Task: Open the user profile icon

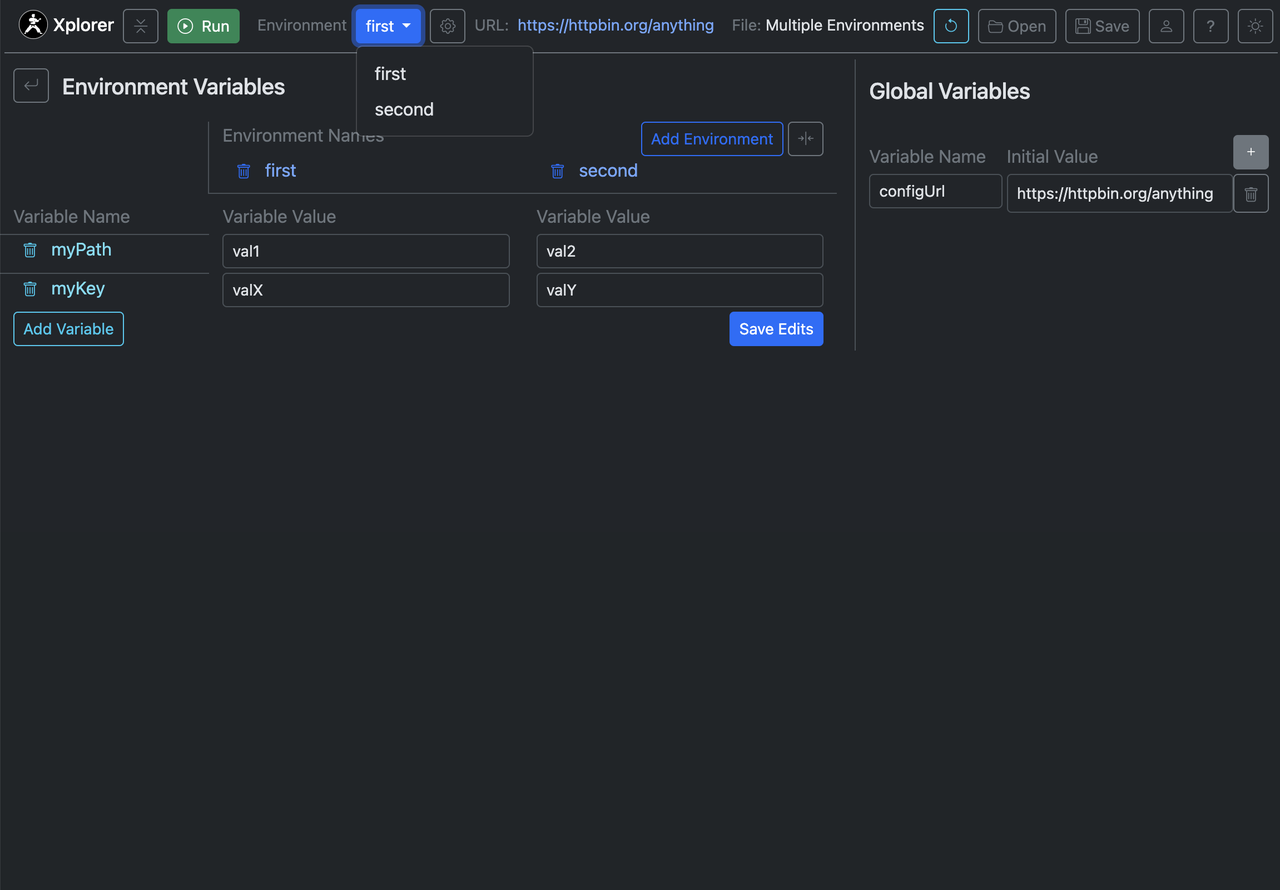Action: (1166, 26)
